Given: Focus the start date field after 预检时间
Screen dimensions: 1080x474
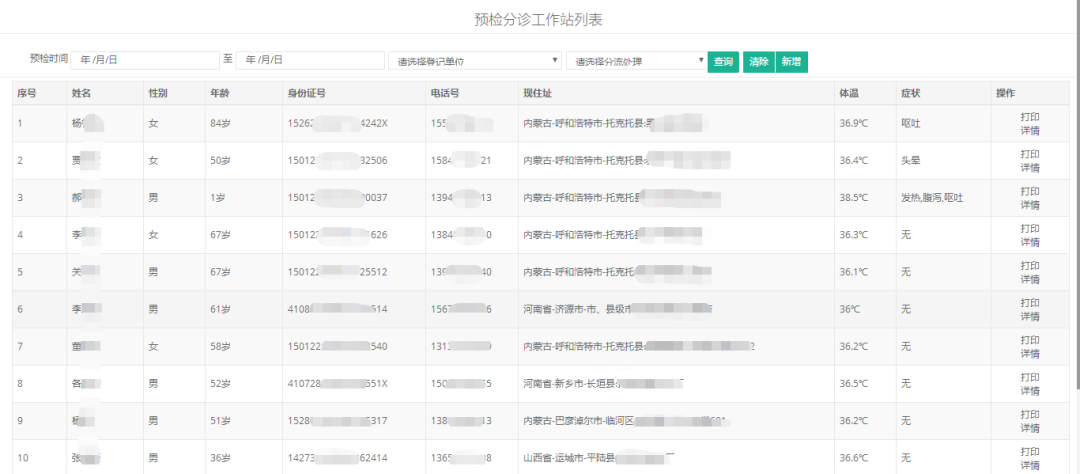Looking at the screenshot, I should (x=145, y=60).
